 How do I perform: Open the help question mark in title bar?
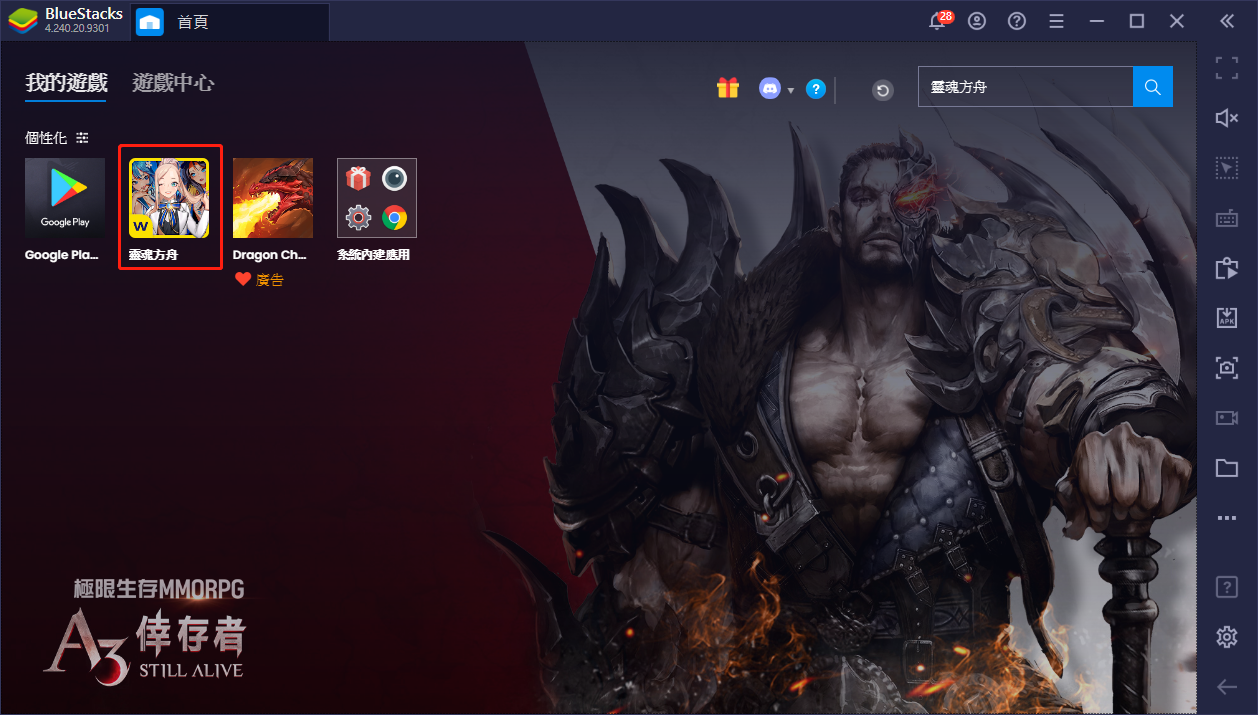pyautogui.click(x=1017, y=21)
